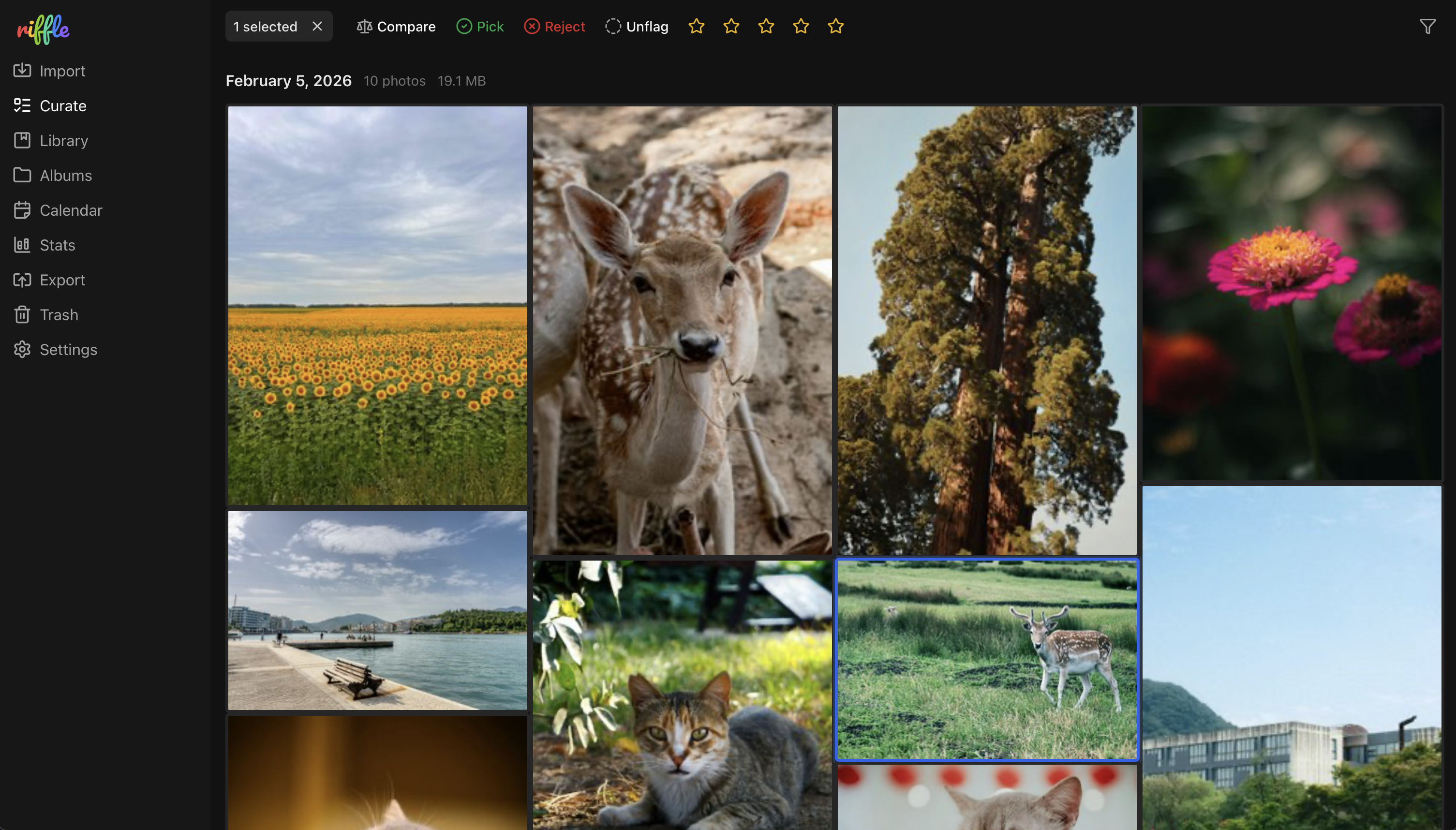Click the riffle logo
The height and width of the screenshot is (830, 1456).
[x=44, y=29]
